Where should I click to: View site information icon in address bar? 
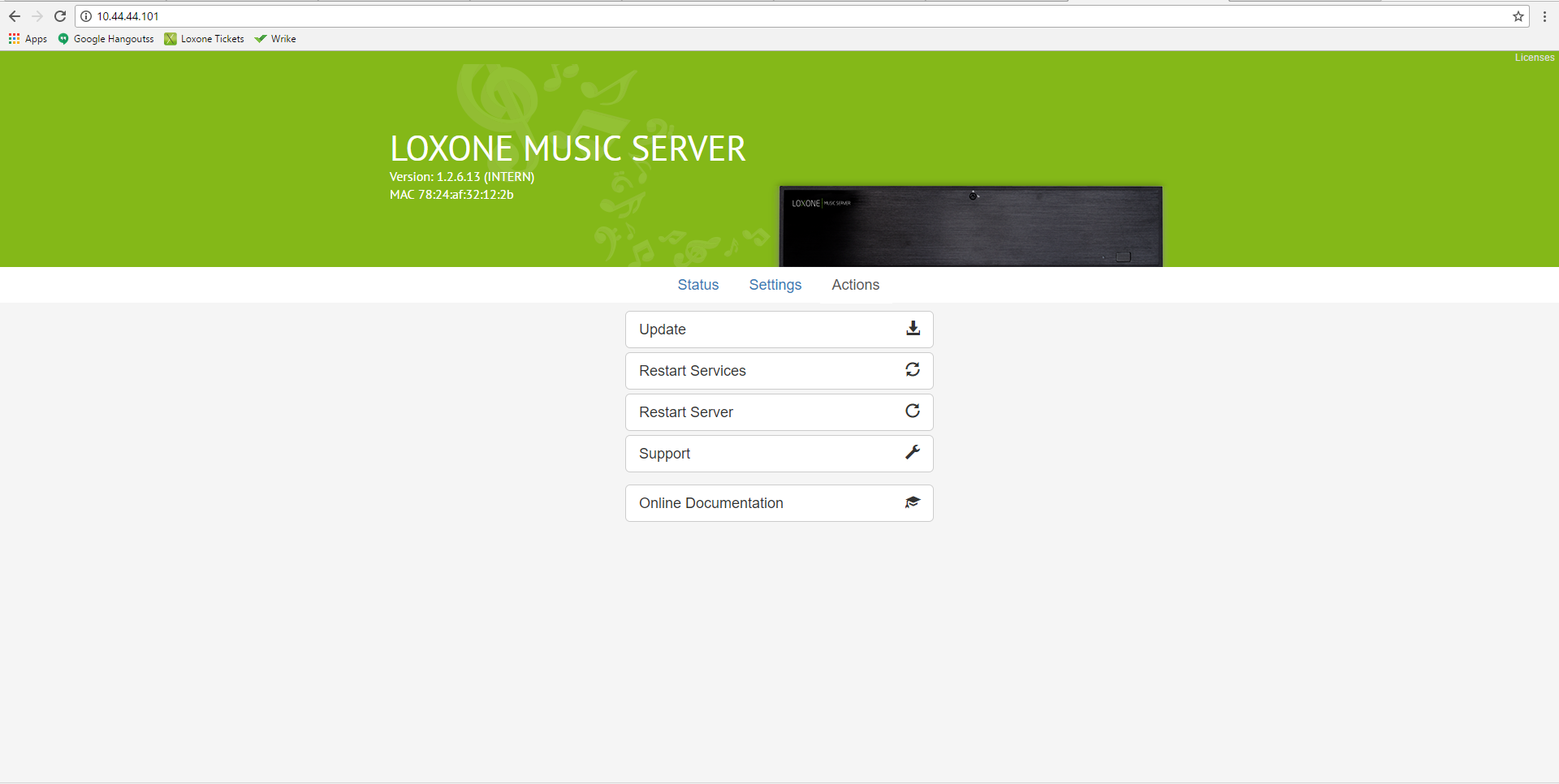(x=86, y=16)
